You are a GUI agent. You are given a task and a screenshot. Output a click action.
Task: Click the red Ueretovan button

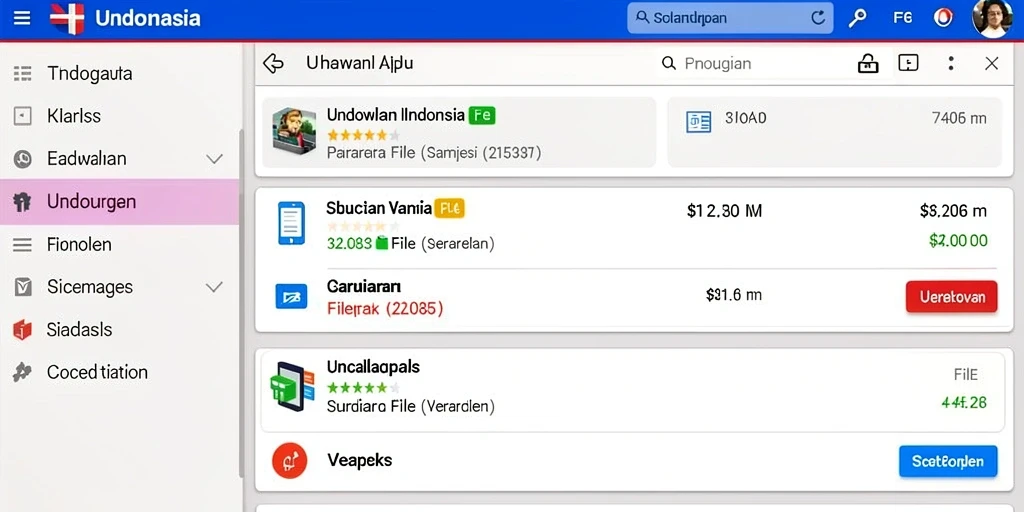coord(952,296)
